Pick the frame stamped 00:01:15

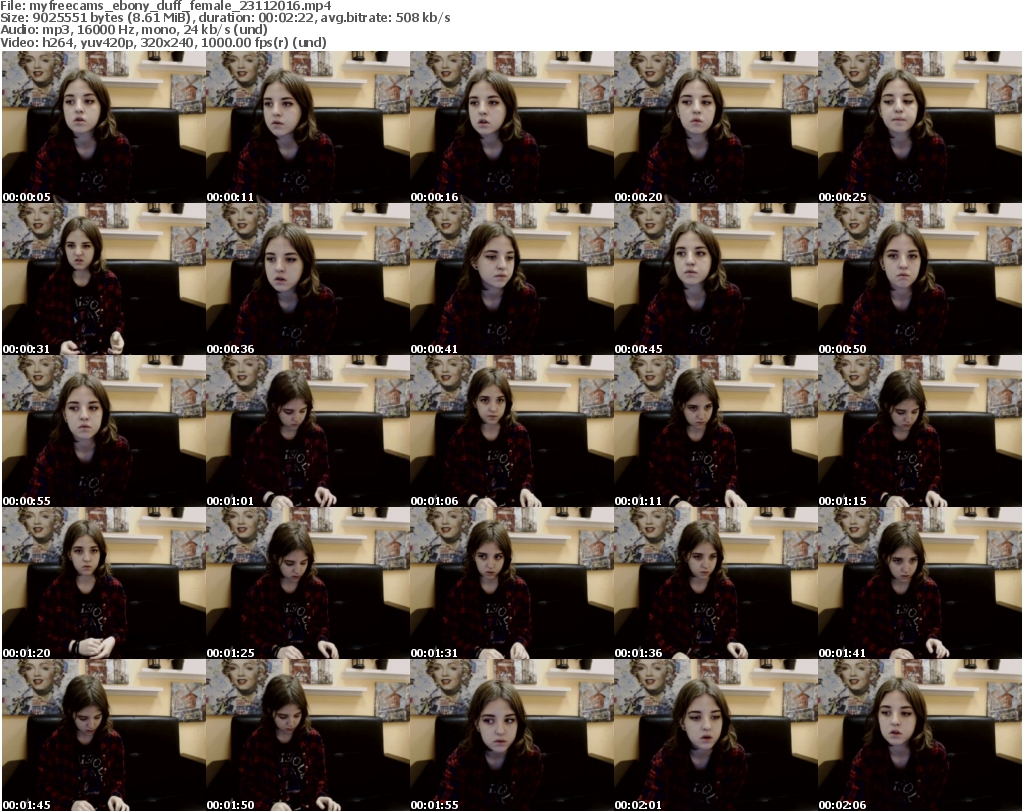(920, 431)
